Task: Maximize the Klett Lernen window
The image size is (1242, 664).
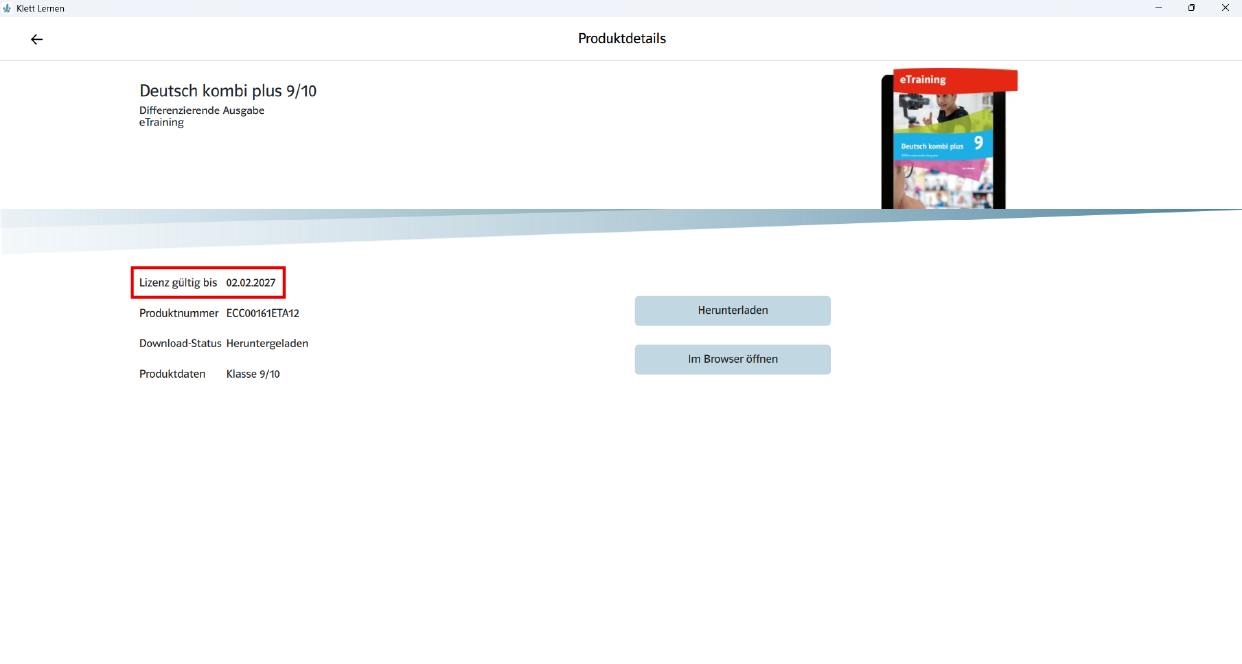Action: click(x=1191, y=8)
